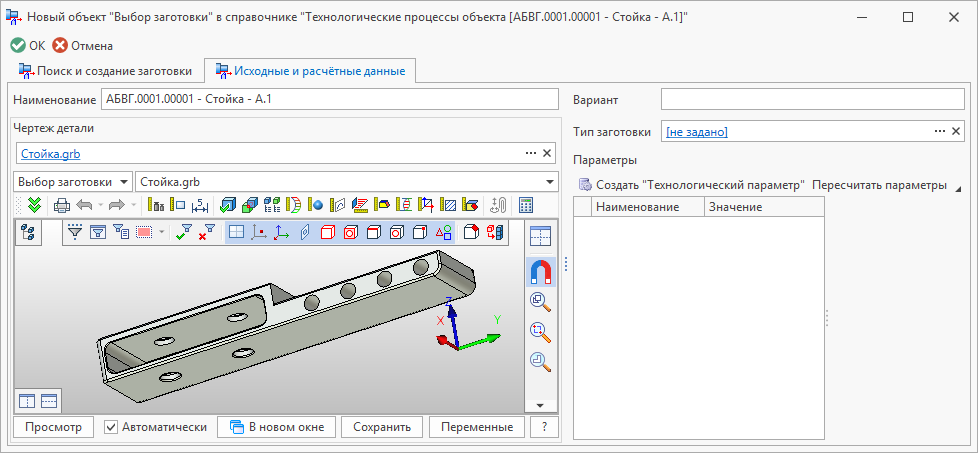The image size is (978, 453).
Task: Click the Сохранить button
Action: click(382, 427)
